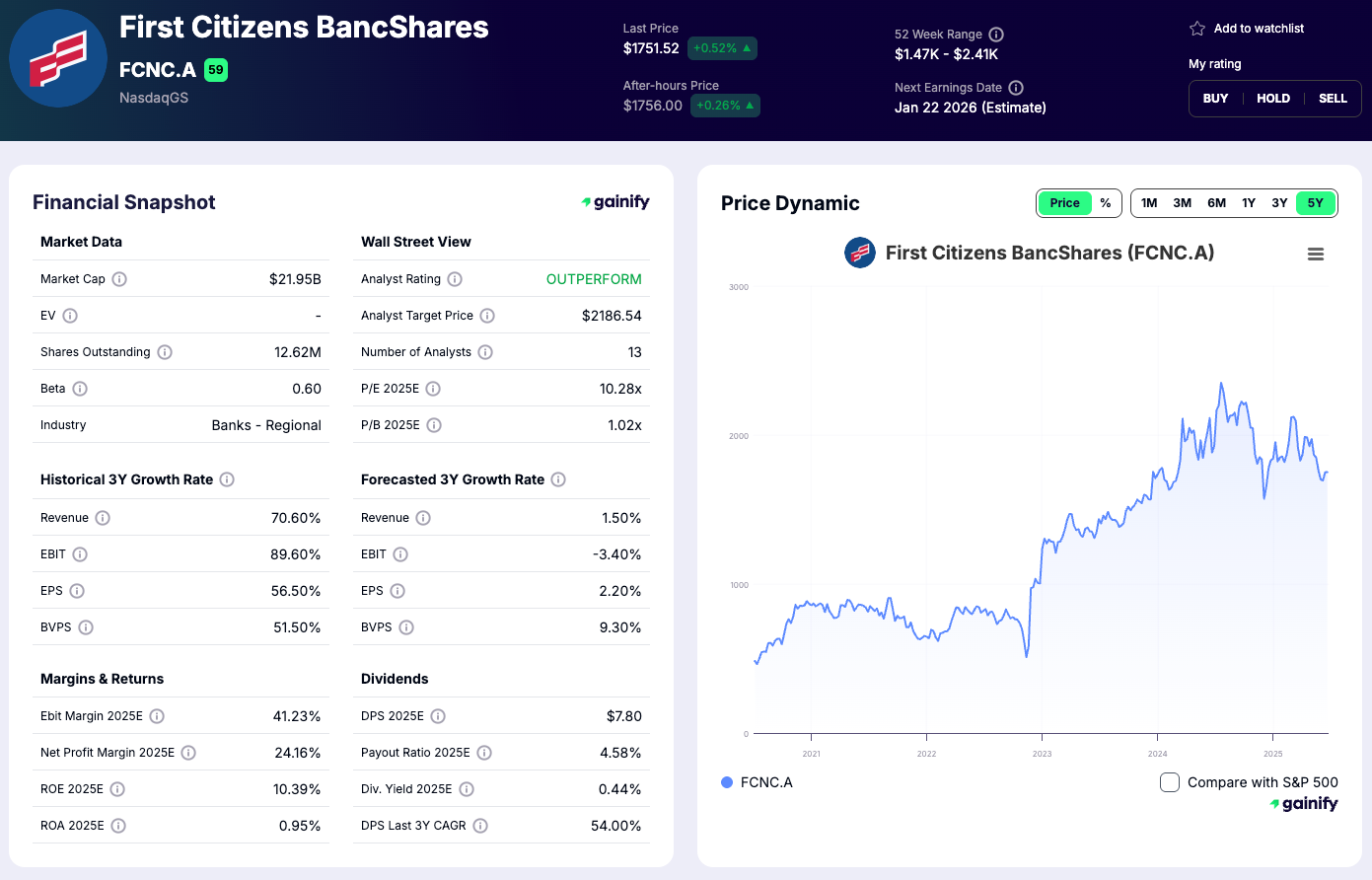Click the gainify link below the chart
The image size is (1372, 880).
coord(1304,803)
